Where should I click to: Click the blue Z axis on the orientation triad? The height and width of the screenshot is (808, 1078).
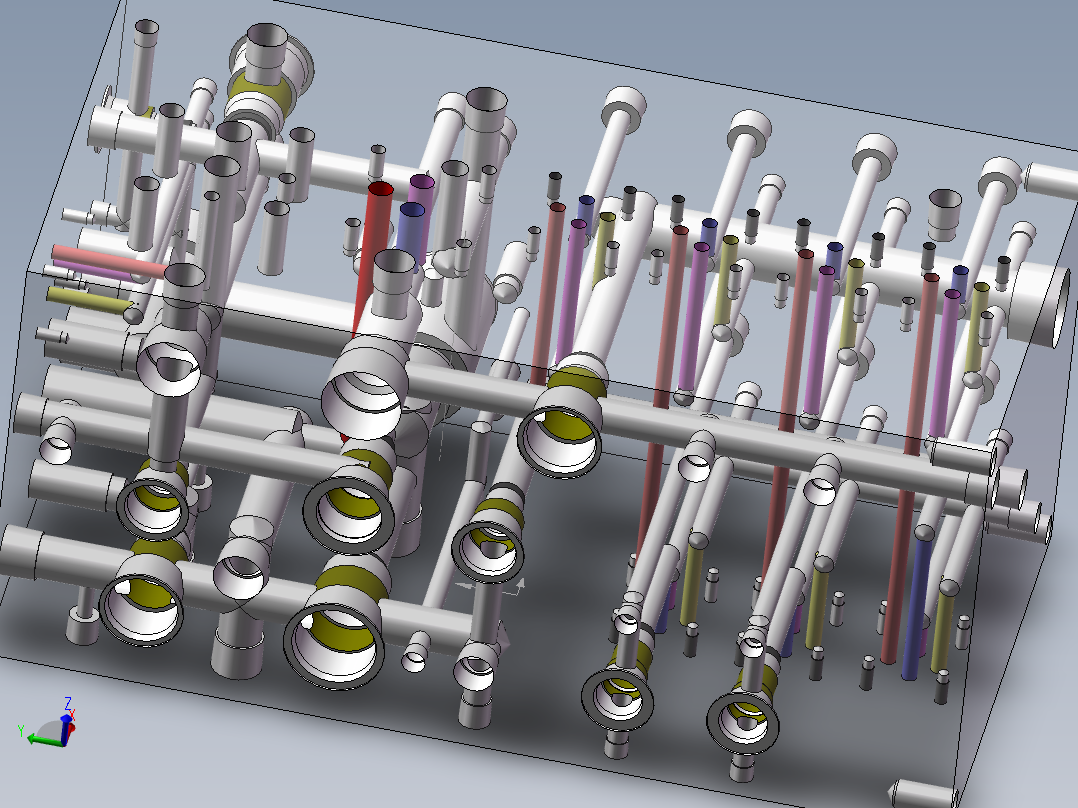[65, 718]
